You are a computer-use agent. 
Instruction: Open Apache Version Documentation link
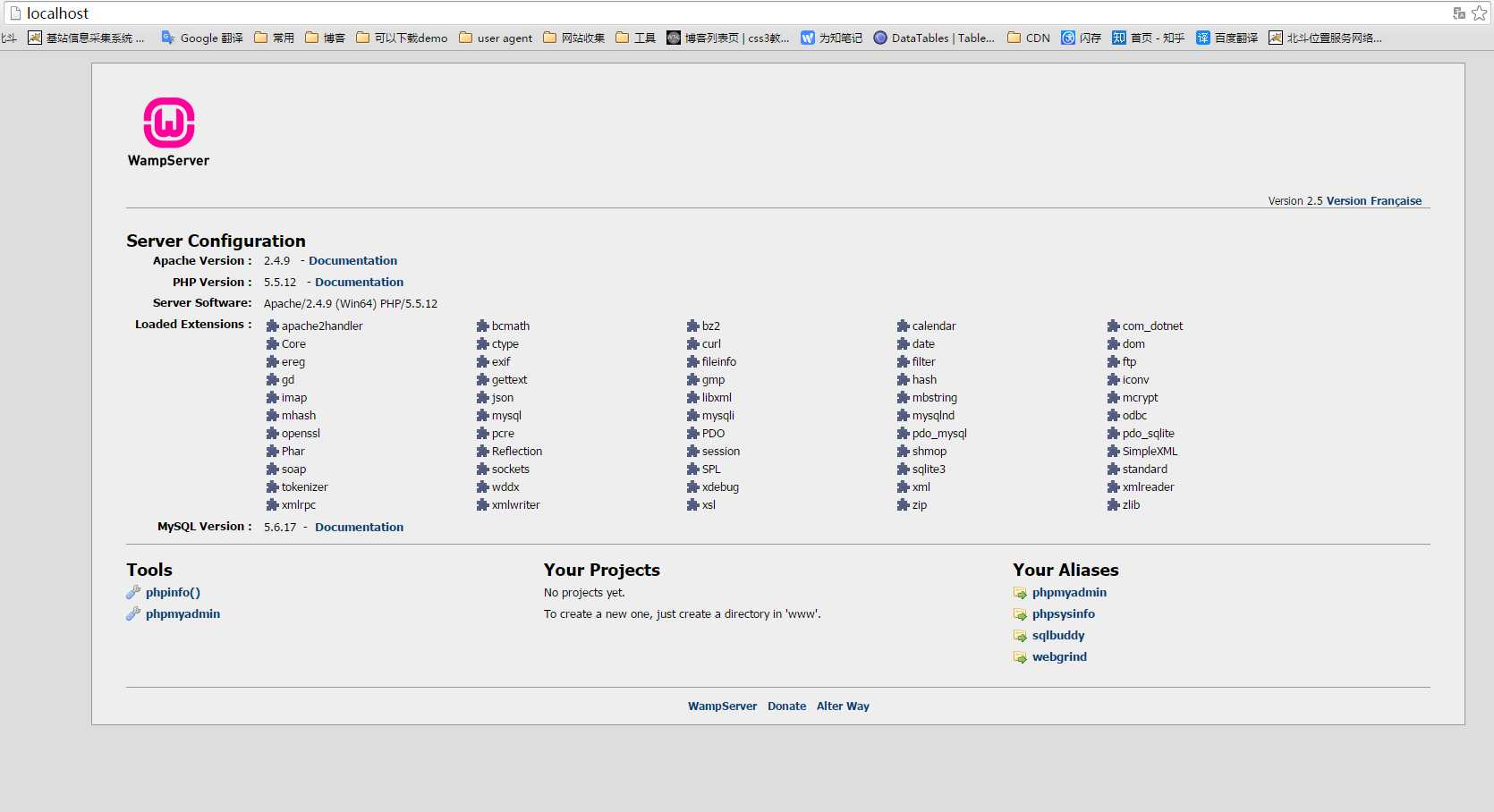pos(353,260)
